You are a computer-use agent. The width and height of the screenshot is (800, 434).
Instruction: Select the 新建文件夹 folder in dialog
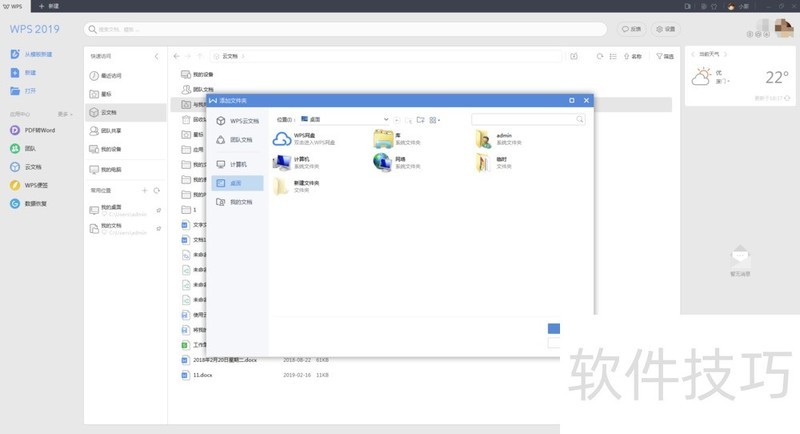click(296, 186)
